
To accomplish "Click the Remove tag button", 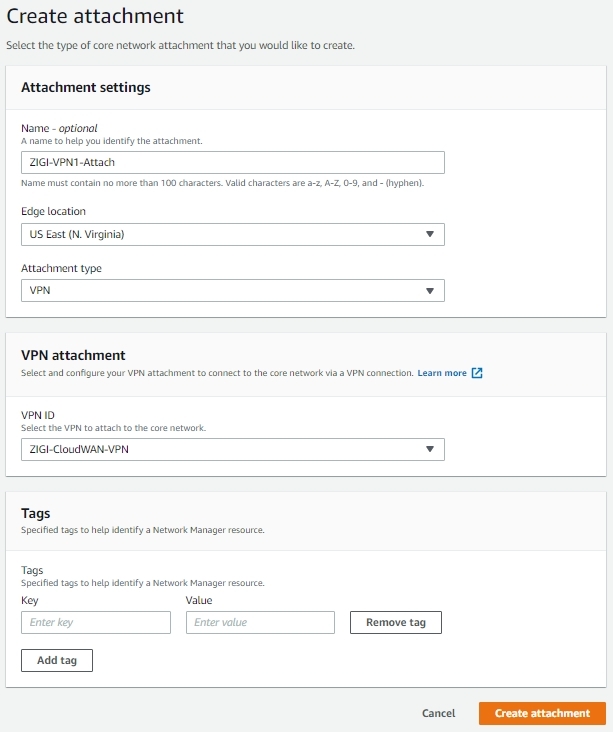I will click(395, 622).
